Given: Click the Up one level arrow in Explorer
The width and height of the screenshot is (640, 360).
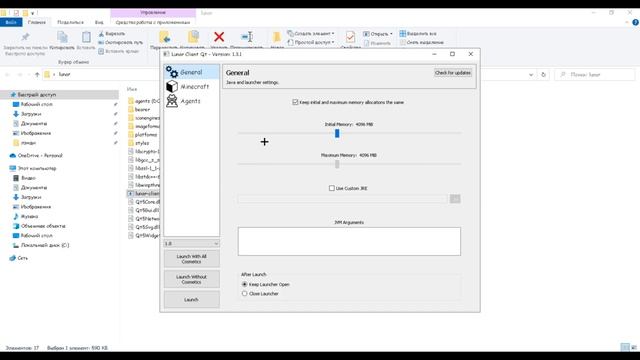Looking at the screenshot, I should pyautogui.click(x=37, y=75).
